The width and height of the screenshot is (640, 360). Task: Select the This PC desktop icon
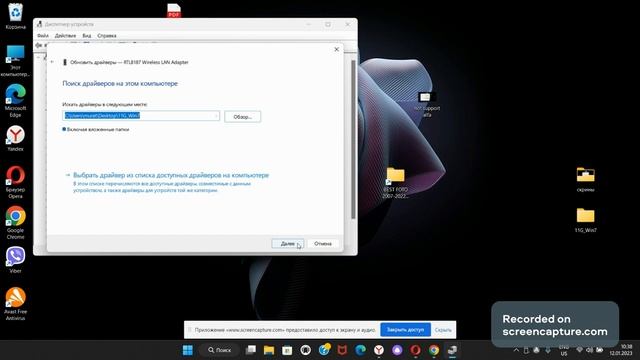pos(16,60)
